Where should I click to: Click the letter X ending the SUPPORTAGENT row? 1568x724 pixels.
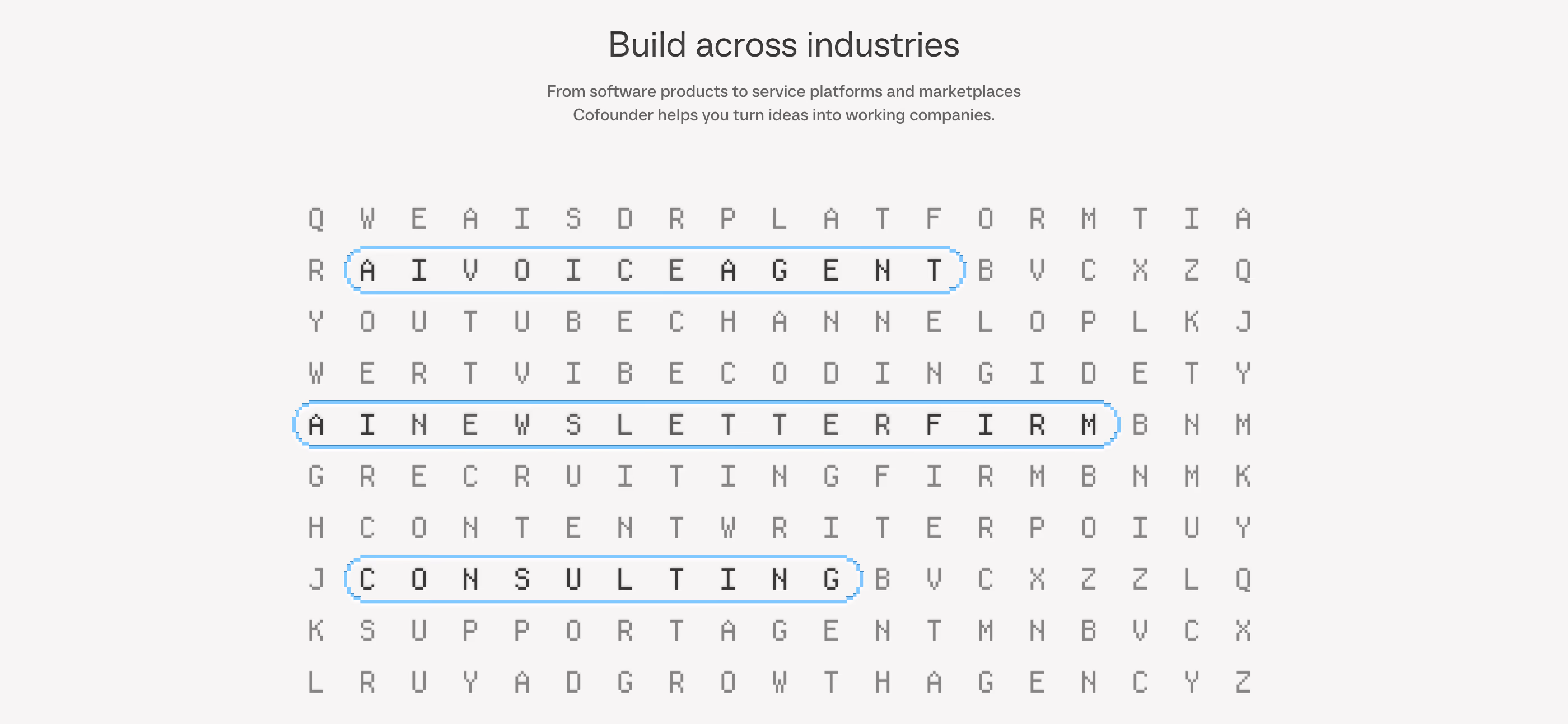tap(1244, 630)
